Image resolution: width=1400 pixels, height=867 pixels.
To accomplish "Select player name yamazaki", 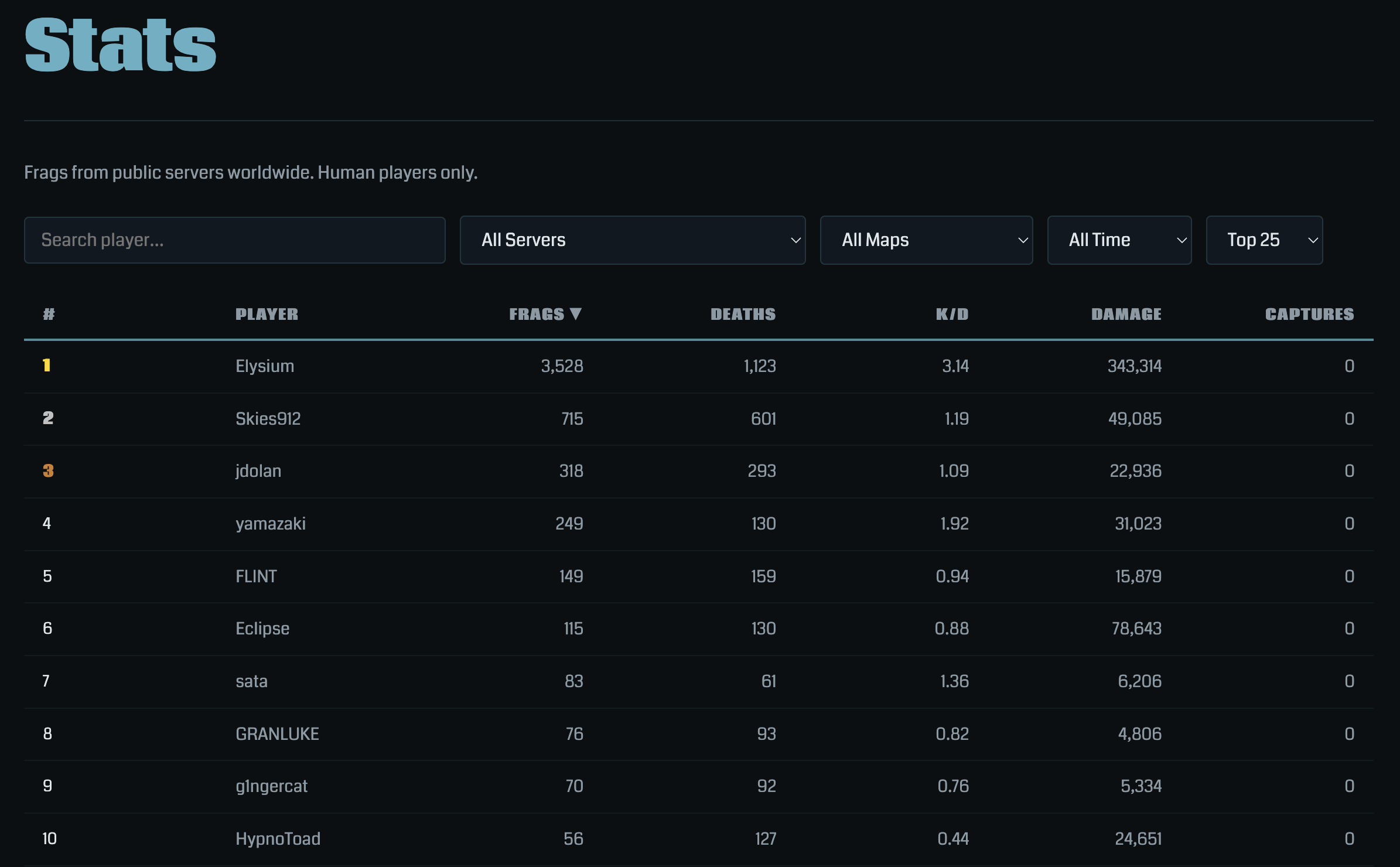I will pyautogui.click(x=271, y=524).
